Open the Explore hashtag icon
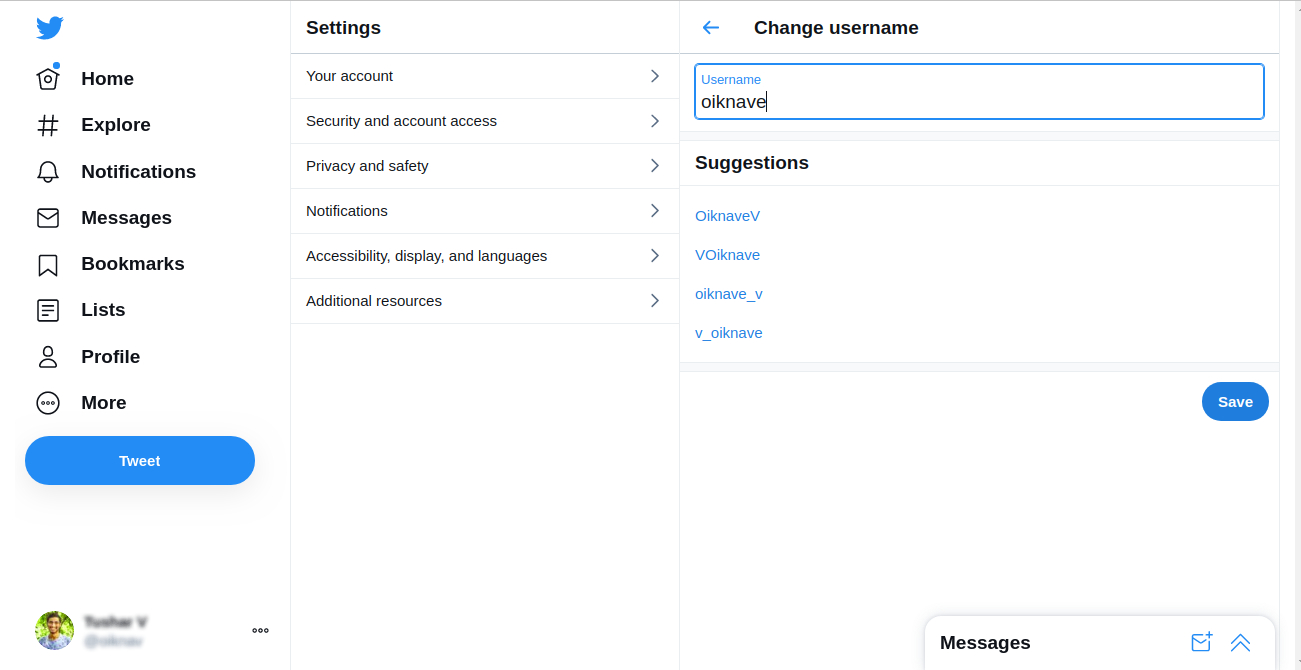This screenshot has width=1301, height=670. 48,124
